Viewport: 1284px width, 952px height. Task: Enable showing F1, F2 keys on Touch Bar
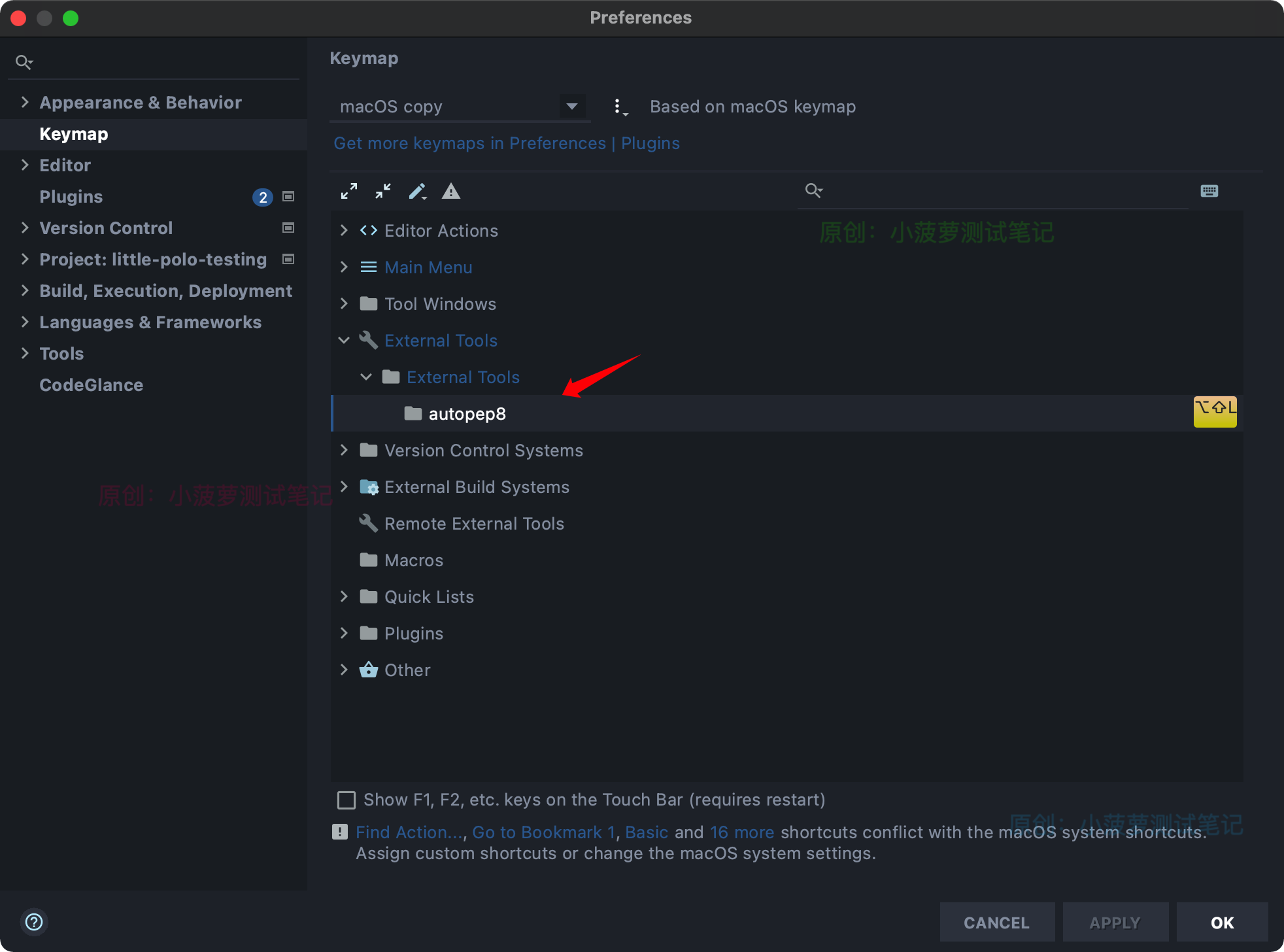point(346,800)
